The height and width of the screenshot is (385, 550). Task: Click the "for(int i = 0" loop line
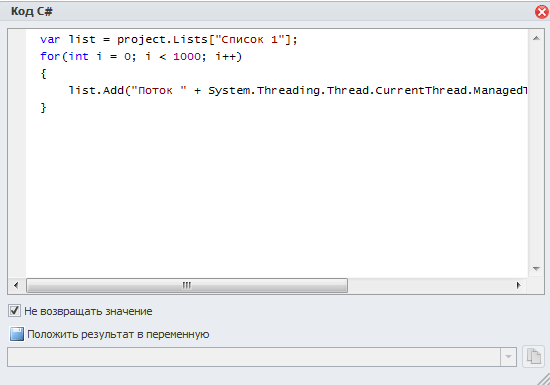click(141, 56)
